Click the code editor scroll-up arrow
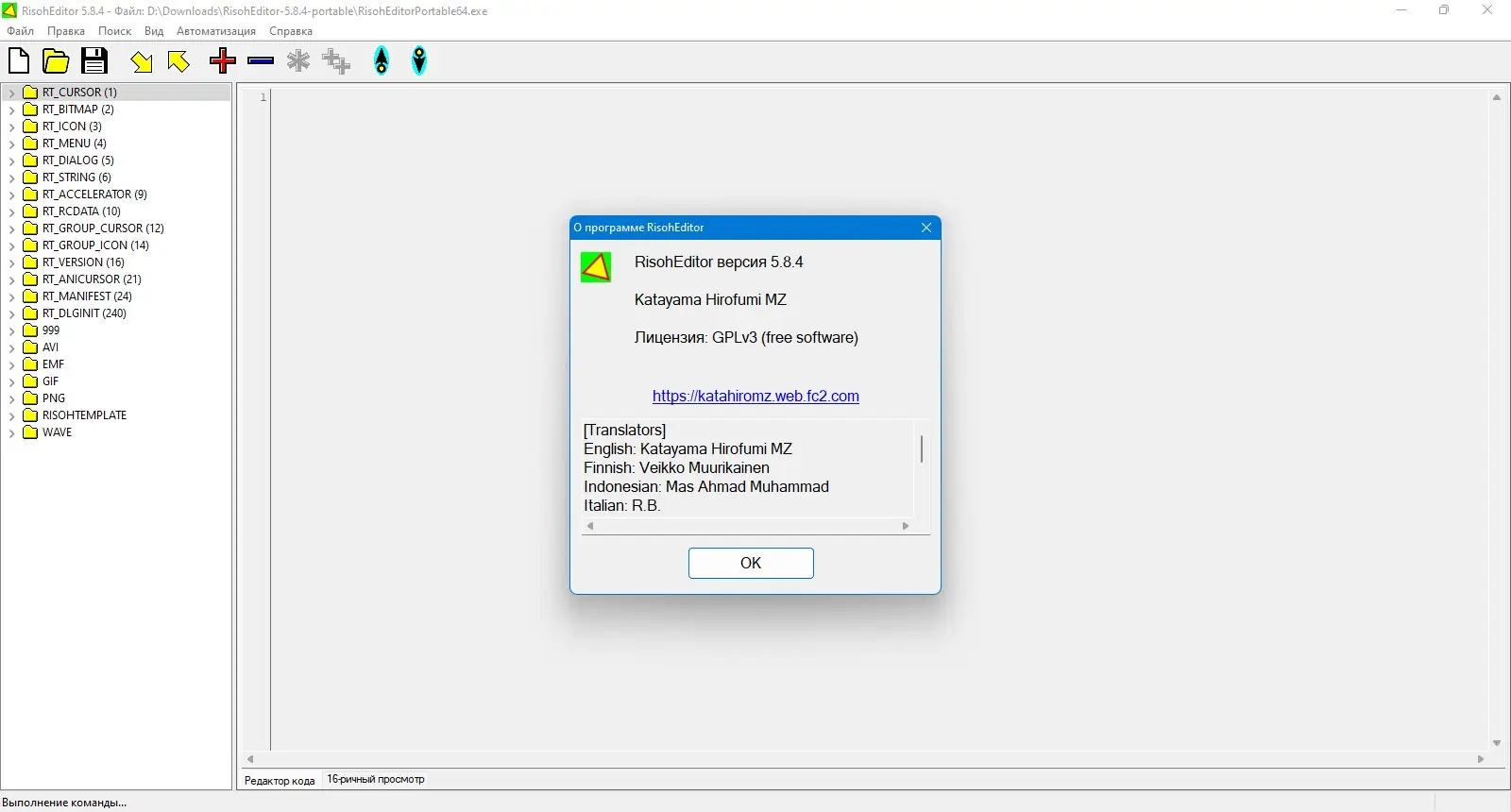 1497,97
